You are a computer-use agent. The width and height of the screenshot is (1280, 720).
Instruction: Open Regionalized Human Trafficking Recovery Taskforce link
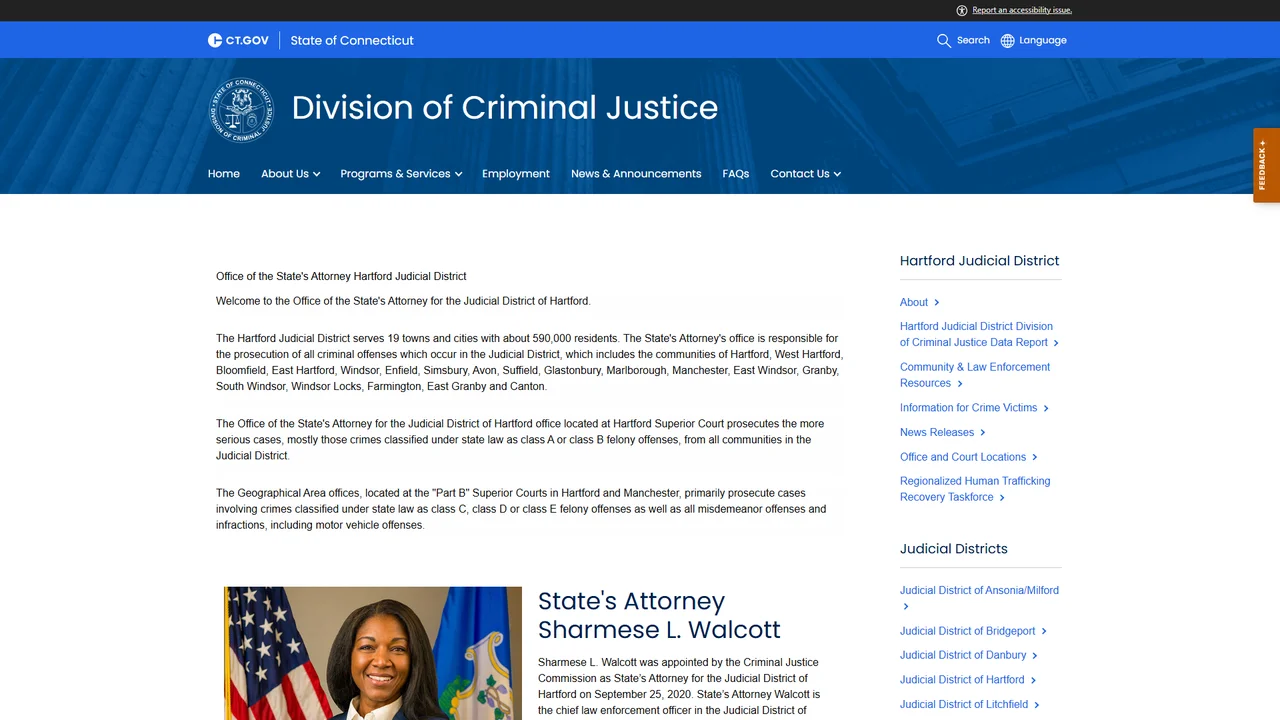(x=975, y=489)
